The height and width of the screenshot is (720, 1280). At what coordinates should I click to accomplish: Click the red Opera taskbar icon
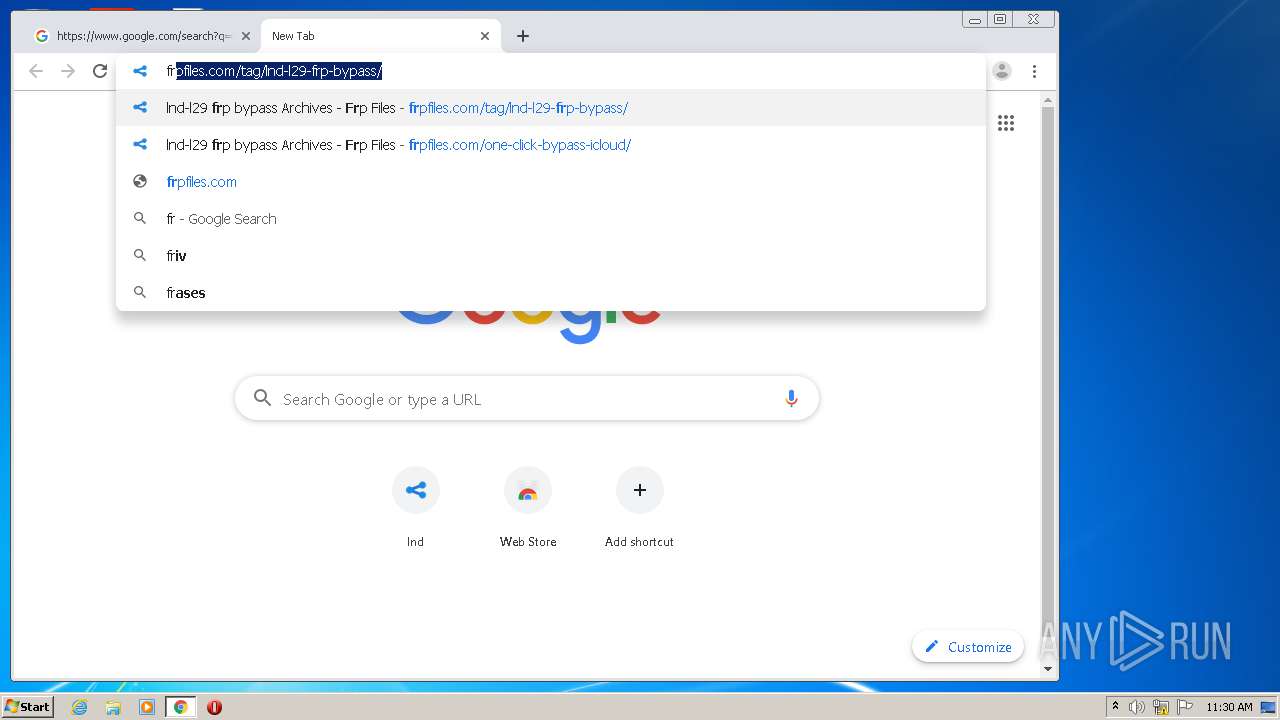click(214, 707)
